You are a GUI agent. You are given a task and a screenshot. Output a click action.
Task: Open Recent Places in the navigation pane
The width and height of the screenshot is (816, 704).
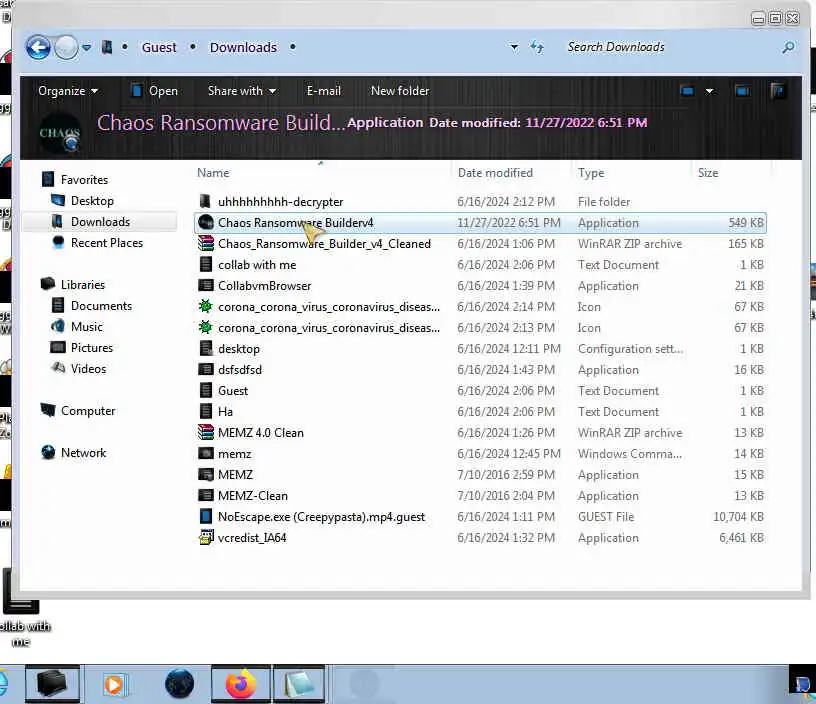coord(107,243)
